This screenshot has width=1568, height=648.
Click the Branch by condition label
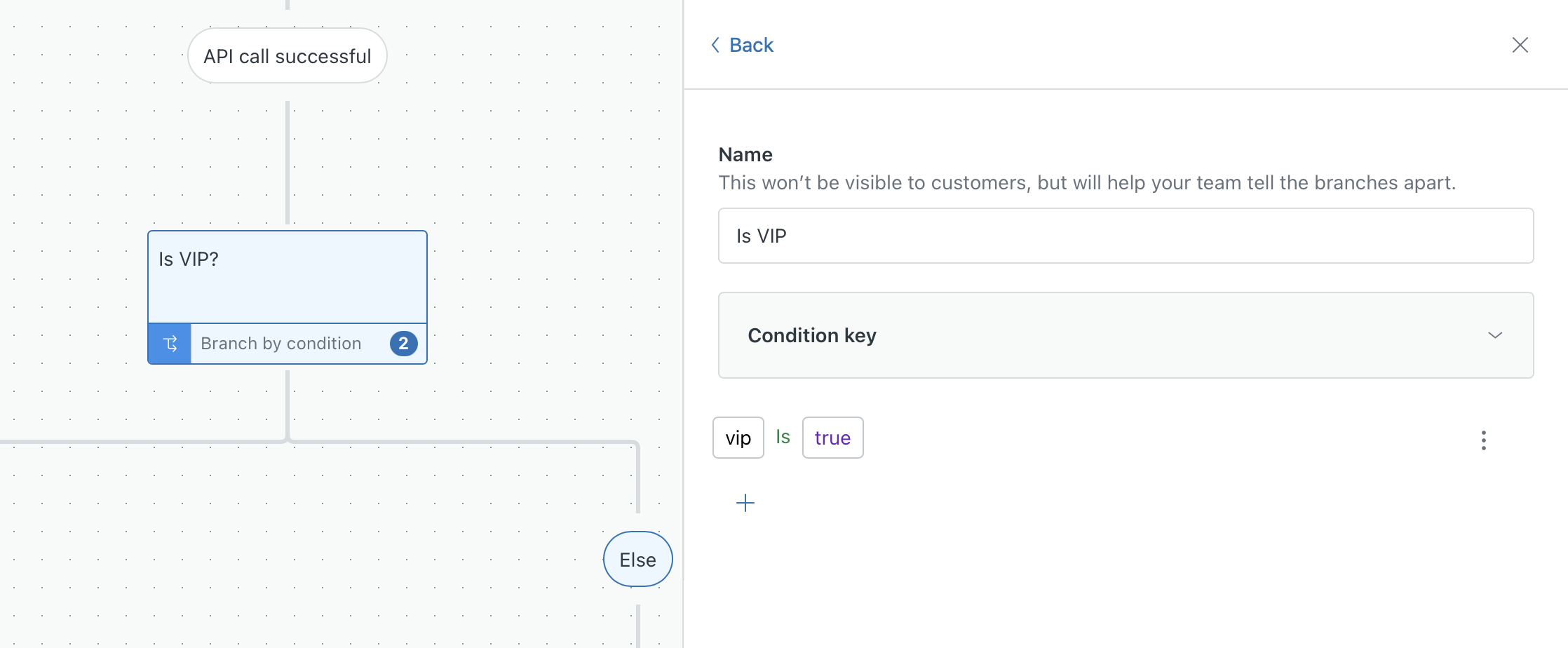tap(281, 344)
